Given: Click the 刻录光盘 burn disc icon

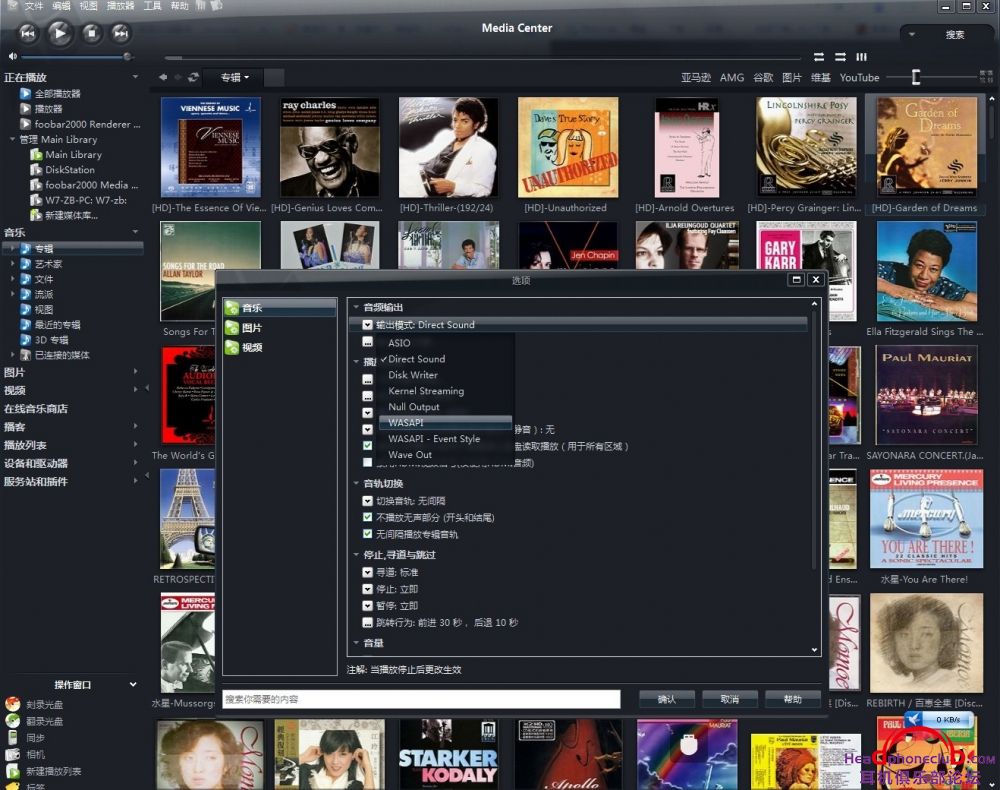Looking at the screenshot, I should (13, 704).
